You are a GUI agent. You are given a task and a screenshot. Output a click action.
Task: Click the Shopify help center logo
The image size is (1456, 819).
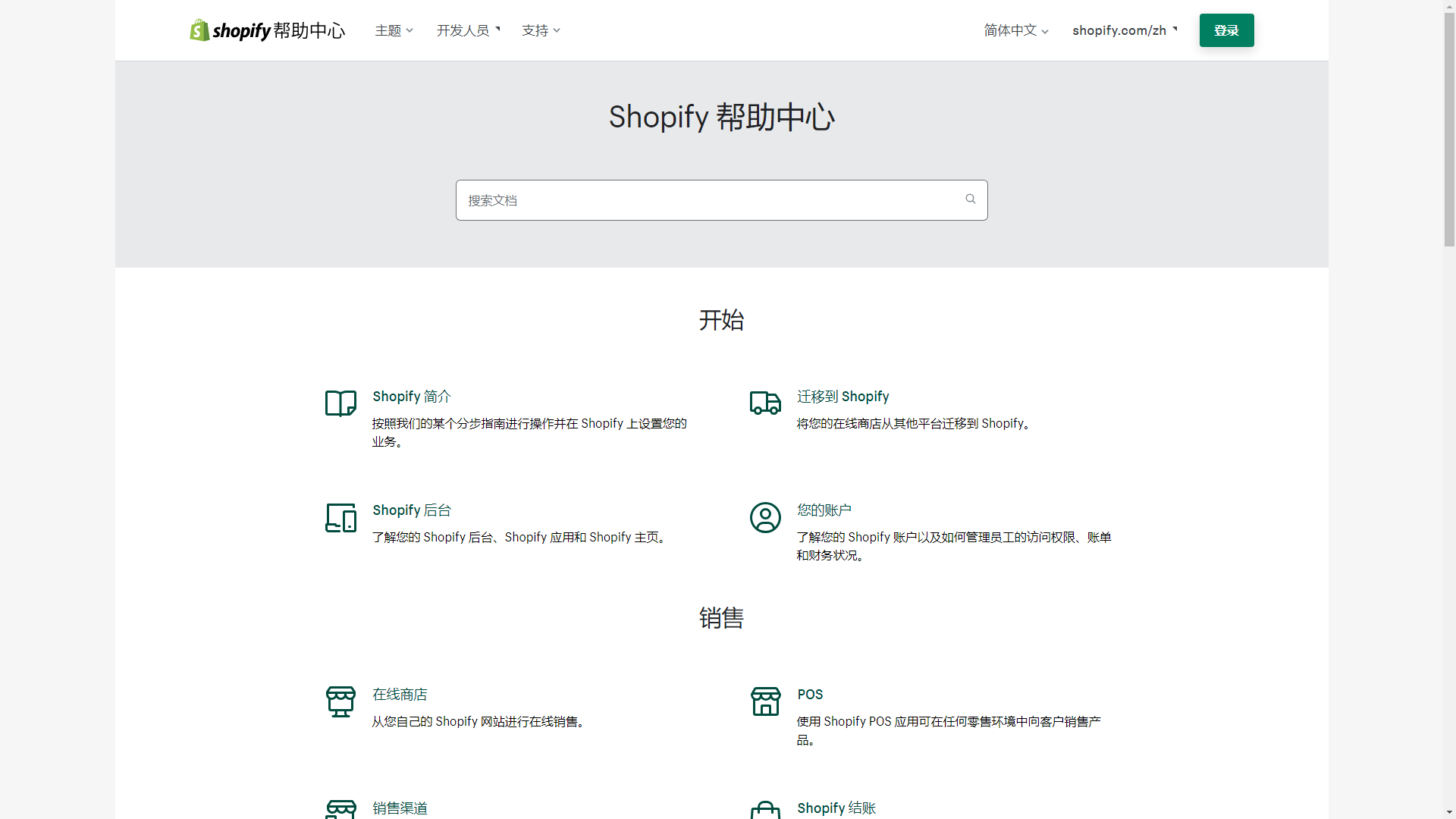[x=267, y=30]
